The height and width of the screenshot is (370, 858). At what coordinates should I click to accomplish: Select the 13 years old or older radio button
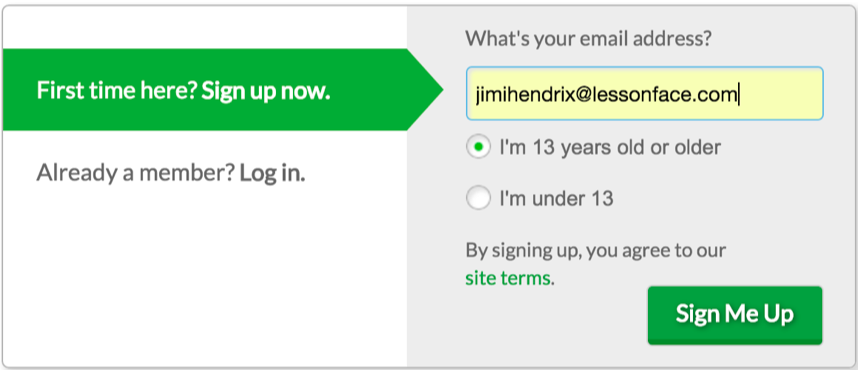coord(478,147)
